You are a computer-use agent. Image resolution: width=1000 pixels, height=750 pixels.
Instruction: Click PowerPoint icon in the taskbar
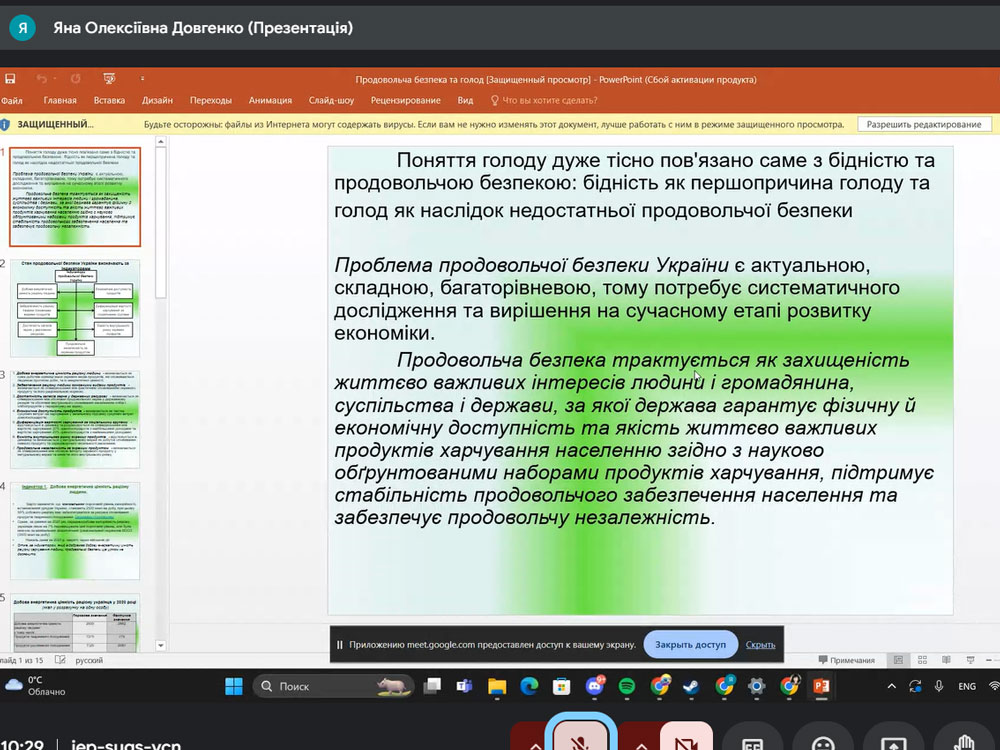823,686
